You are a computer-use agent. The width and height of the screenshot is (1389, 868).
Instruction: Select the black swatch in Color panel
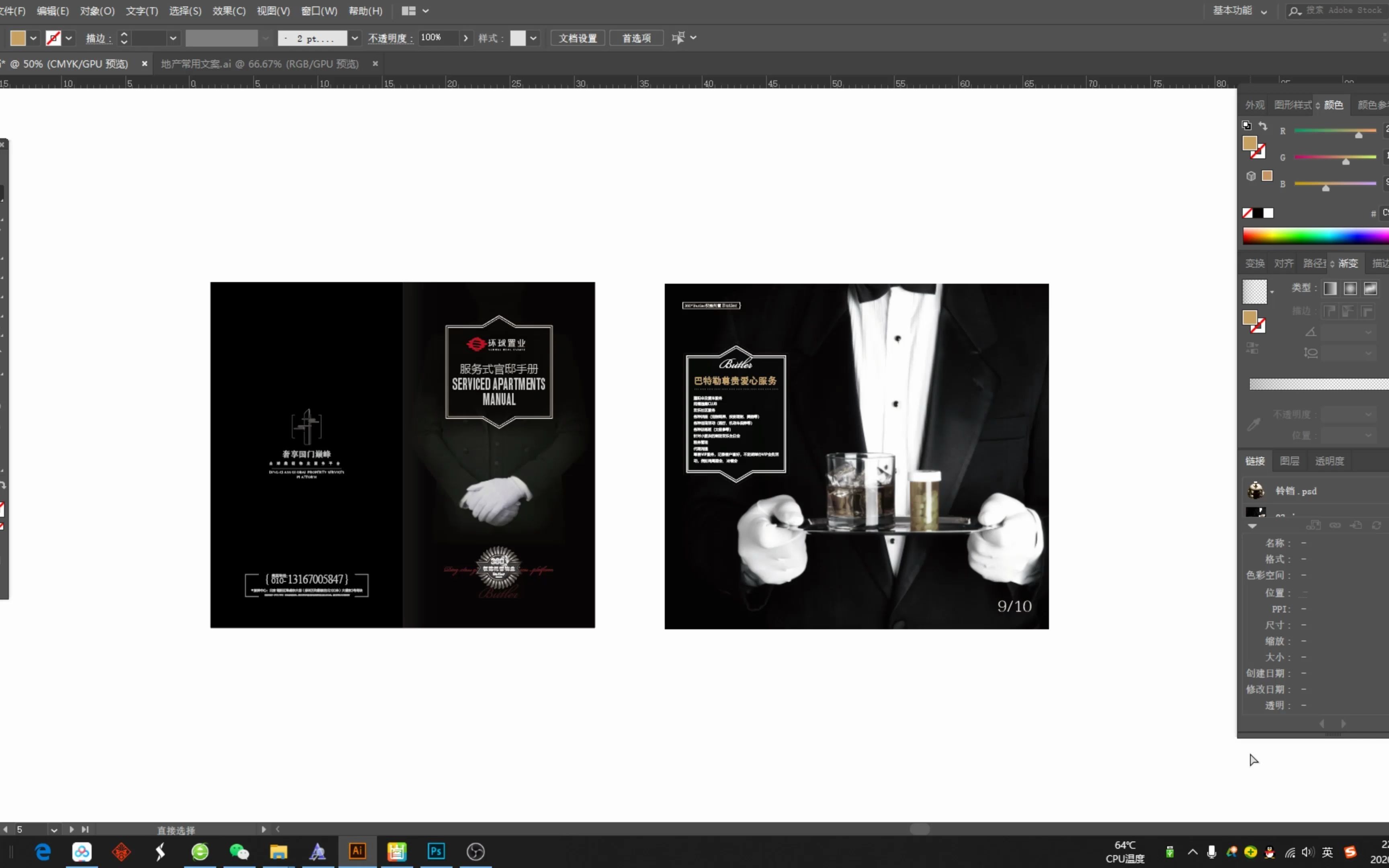[1258, 213]
